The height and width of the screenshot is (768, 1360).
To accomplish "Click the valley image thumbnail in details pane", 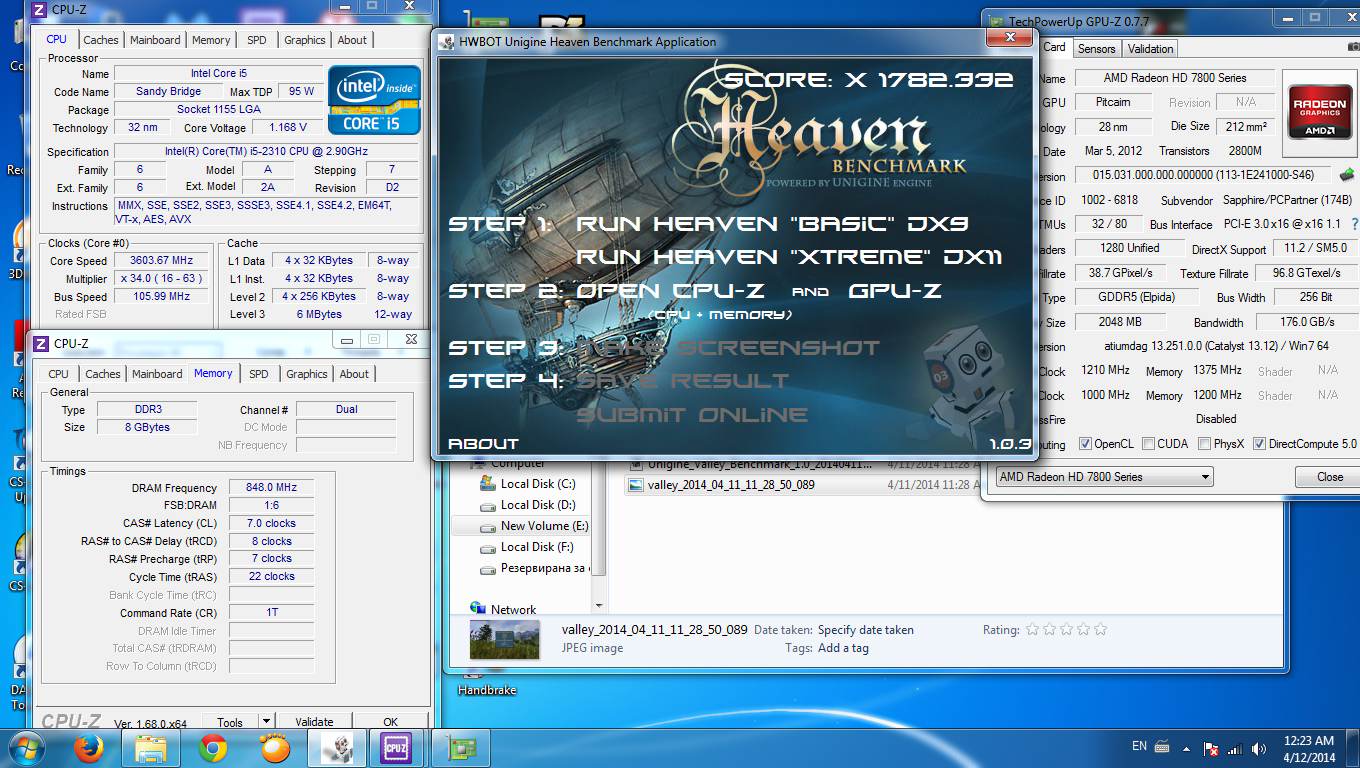I will pyautogui.click(x=504, y=640).
